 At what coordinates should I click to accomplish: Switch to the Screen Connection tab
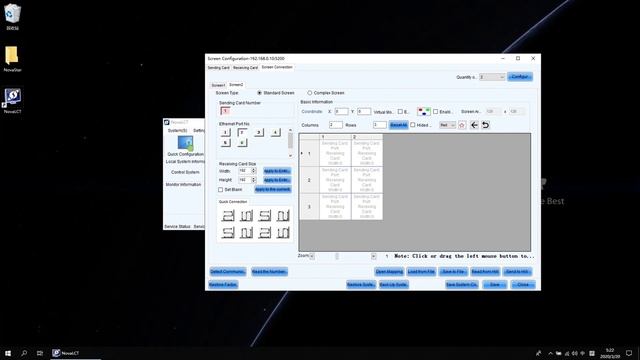coord(277,67)
